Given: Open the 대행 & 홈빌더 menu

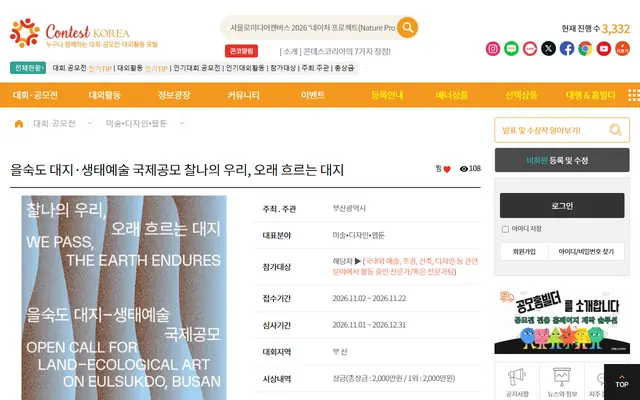Looking at the screenshot, I should point(591,95).
